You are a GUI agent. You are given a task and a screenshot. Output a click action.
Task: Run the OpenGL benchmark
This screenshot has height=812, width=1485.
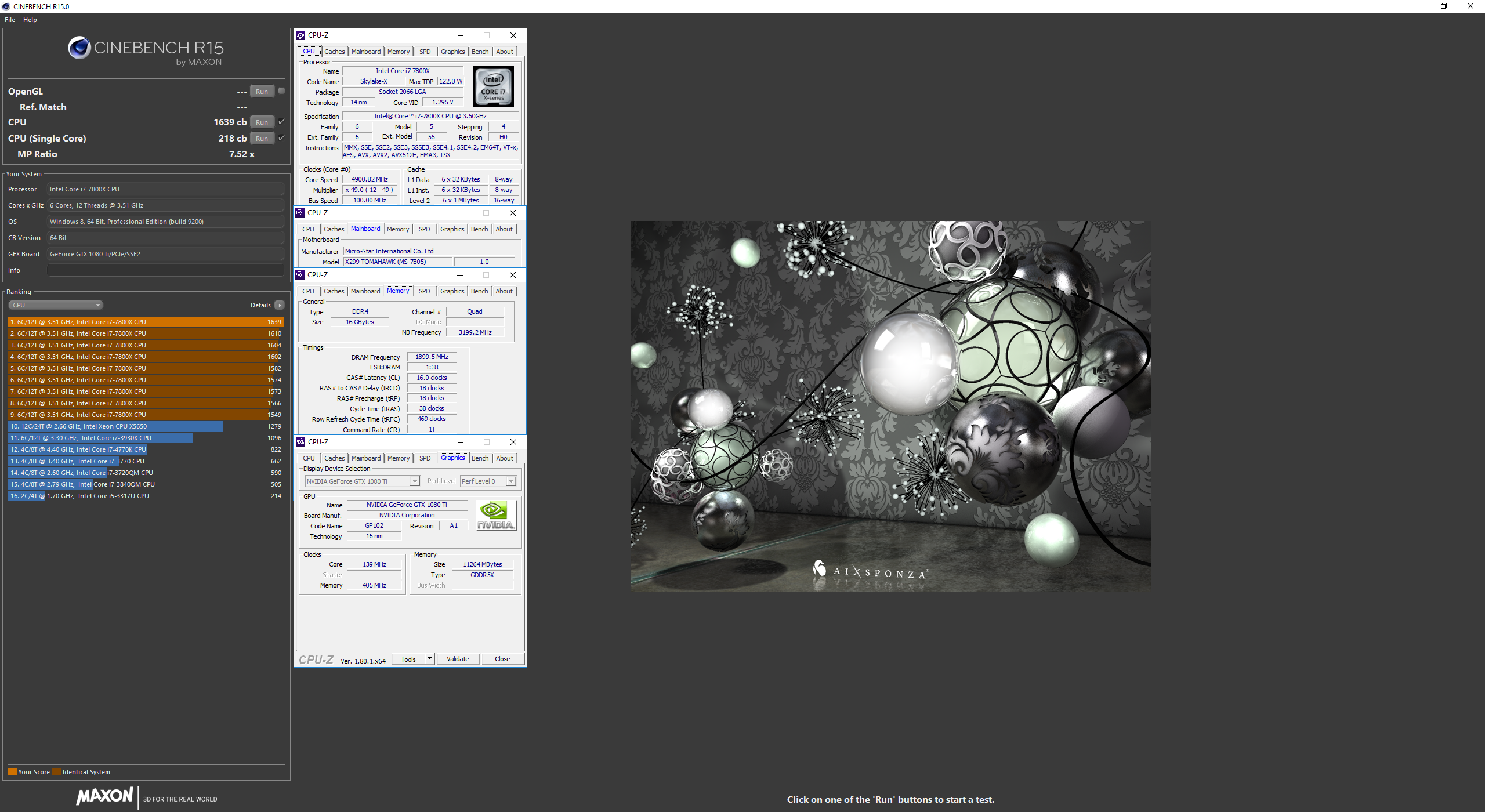pos(262,91)
